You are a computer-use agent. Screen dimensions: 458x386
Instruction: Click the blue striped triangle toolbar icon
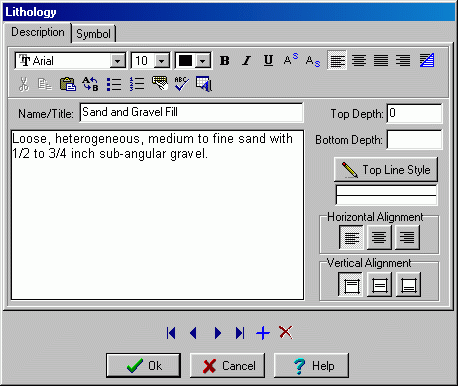[427, 61]
